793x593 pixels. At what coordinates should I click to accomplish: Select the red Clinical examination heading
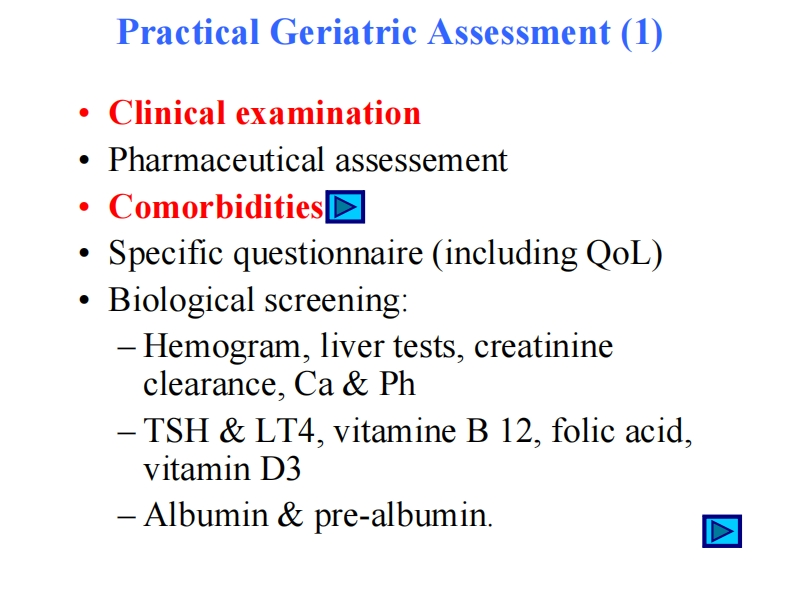click(x=264, y=113)
